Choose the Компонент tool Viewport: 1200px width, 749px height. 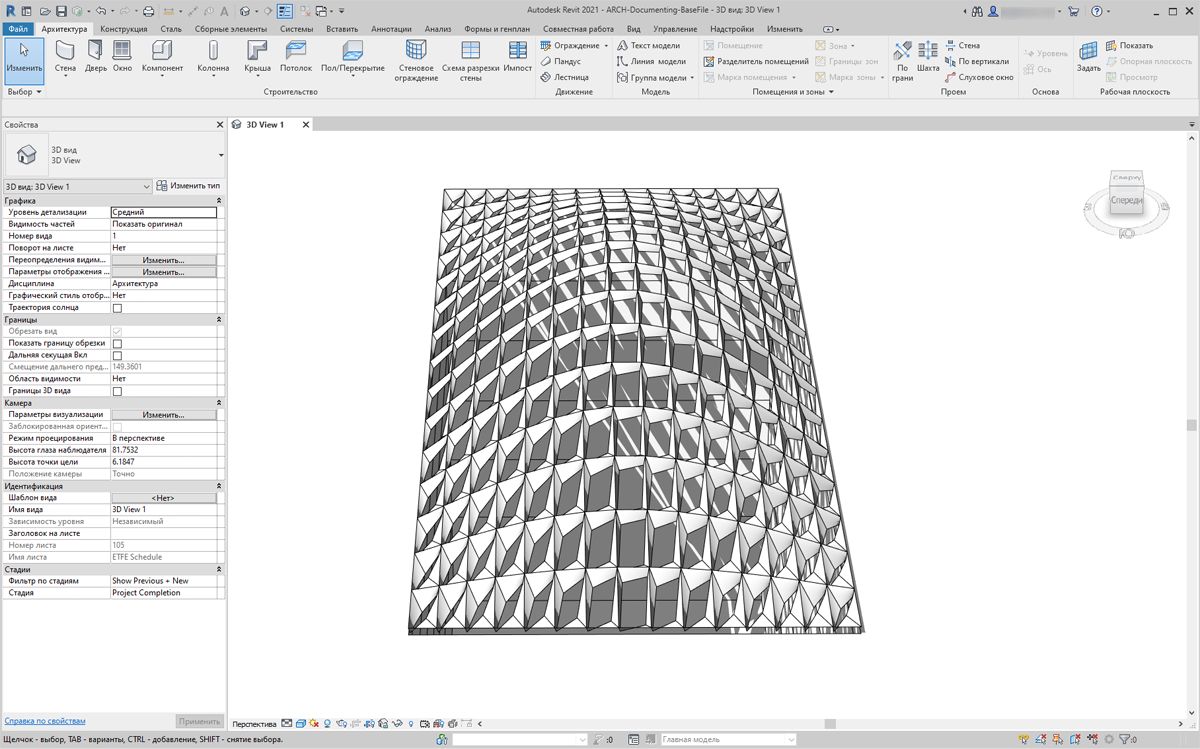click(x=162, y=59)
